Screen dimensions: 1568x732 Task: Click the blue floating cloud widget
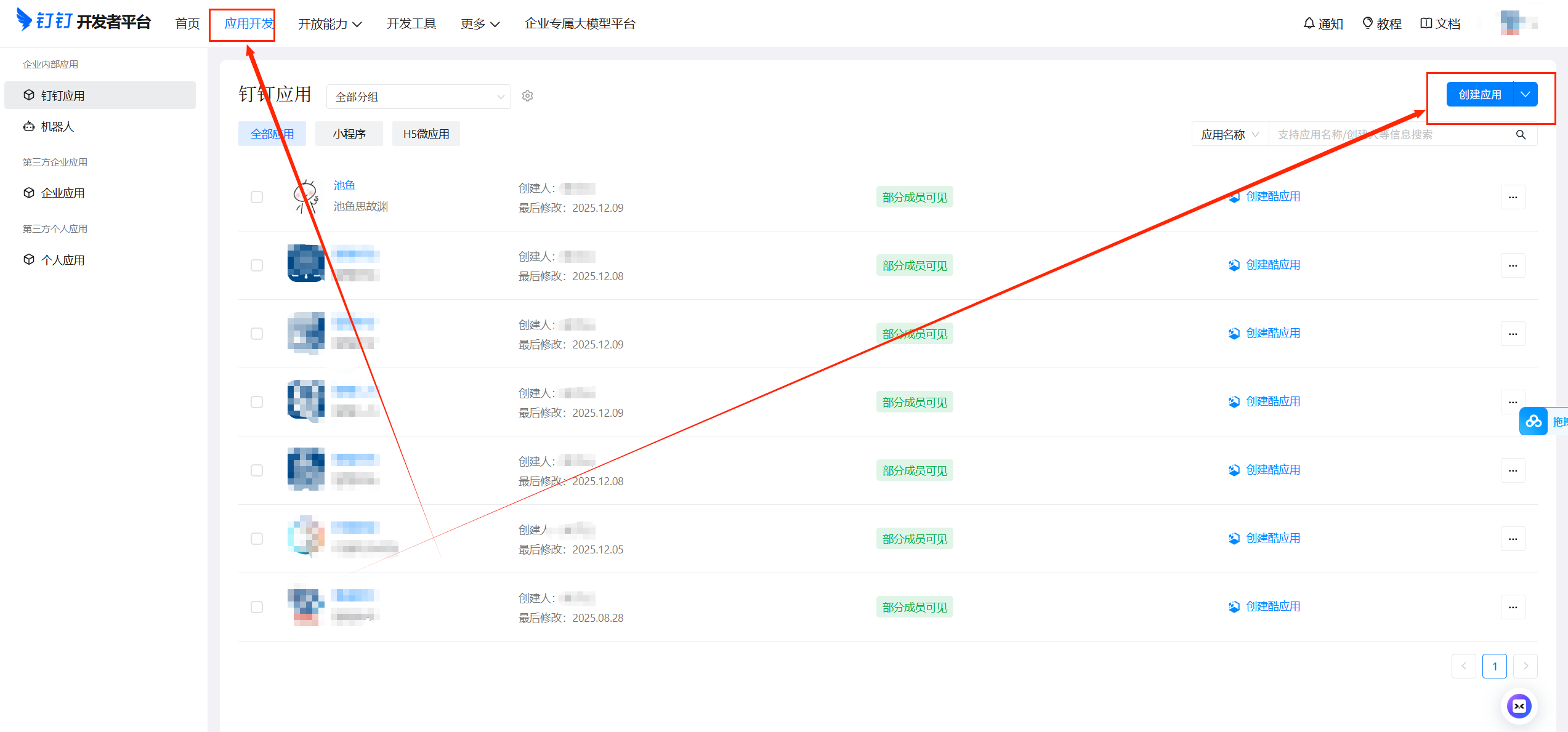[x=1534, y=422]
